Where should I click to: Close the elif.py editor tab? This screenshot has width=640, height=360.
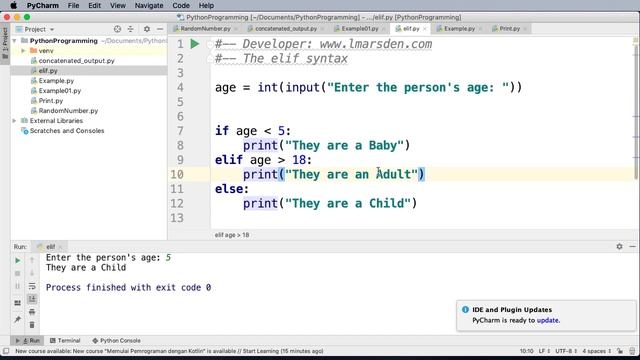click(424, 29)
